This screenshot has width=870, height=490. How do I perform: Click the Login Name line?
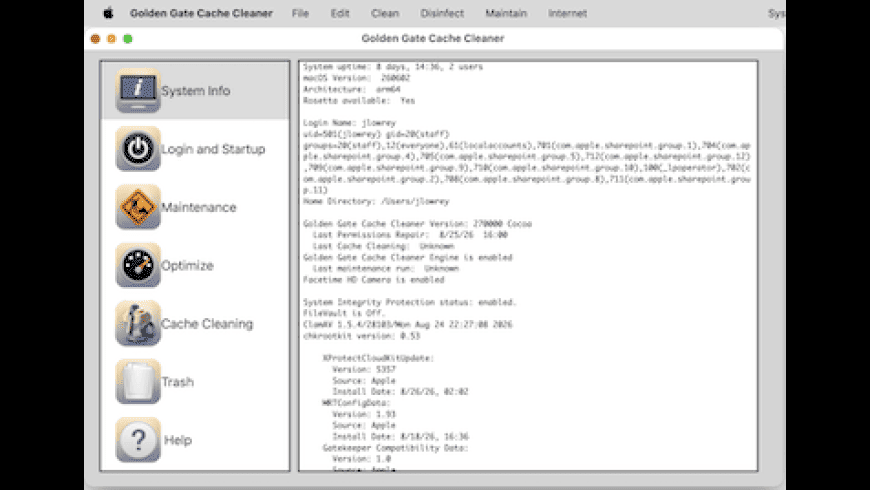[x=350, y=123]
